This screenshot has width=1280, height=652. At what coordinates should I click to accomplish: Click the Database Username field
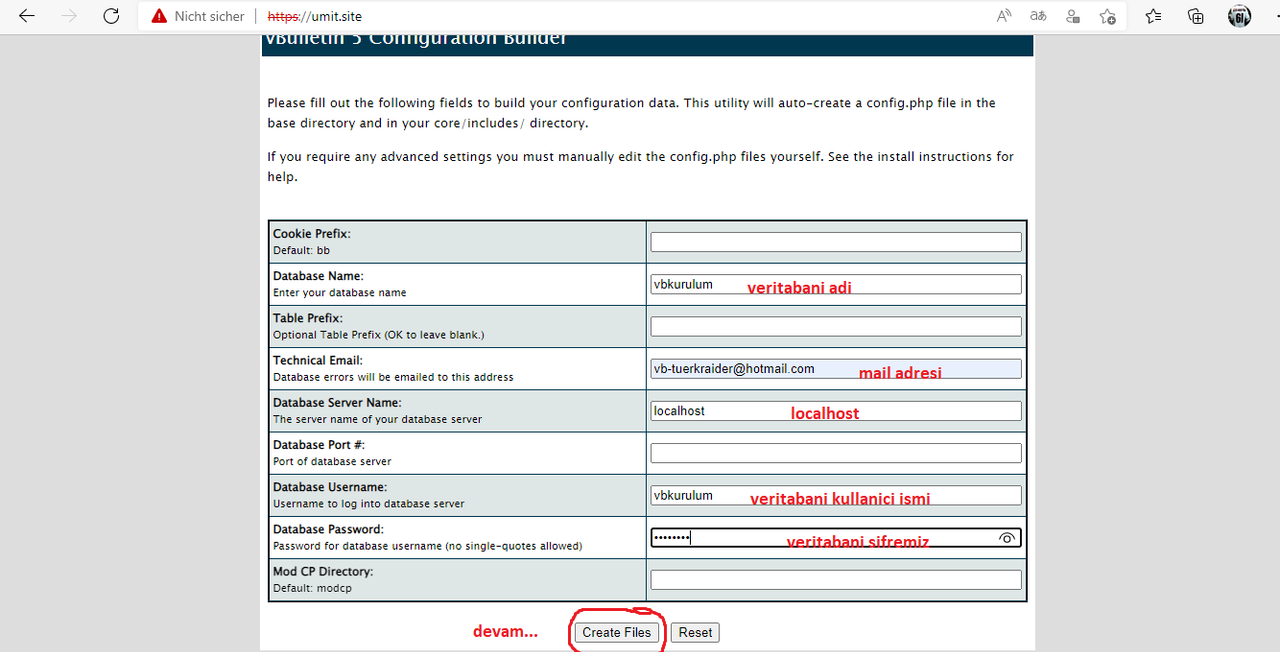click(836, 495)
